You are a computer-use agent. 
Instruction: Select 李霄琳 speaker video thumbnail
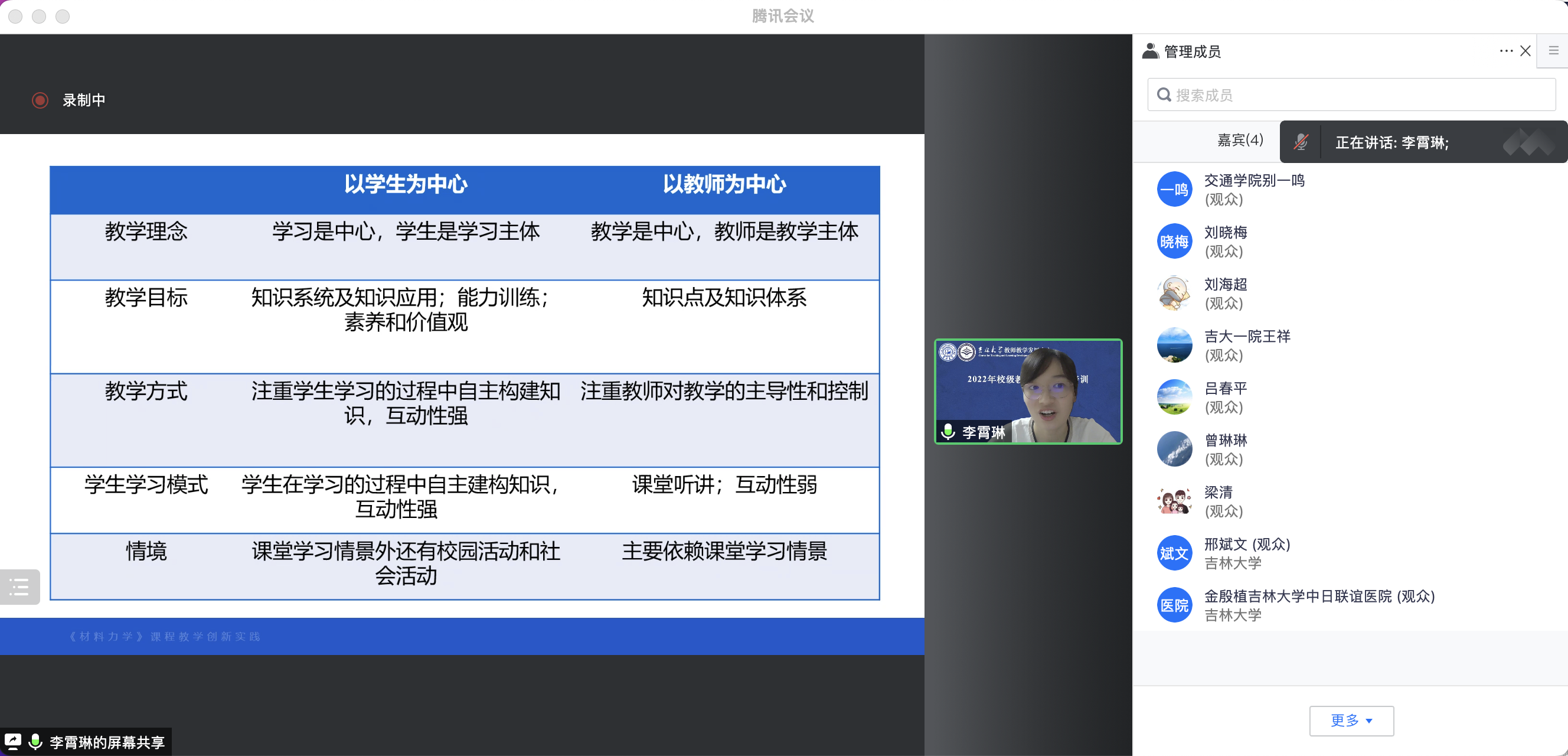[x=1027, y=391]
